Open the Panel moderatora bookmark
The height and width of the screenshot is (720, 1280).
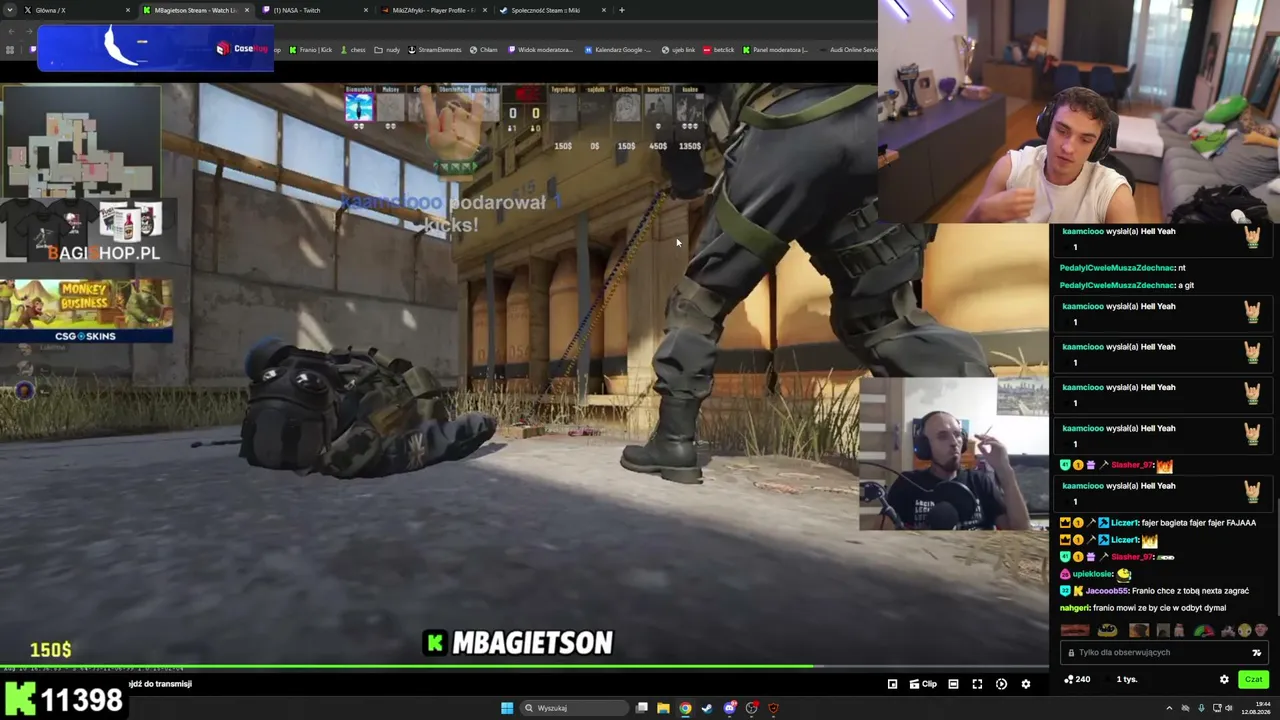[775, 50]
